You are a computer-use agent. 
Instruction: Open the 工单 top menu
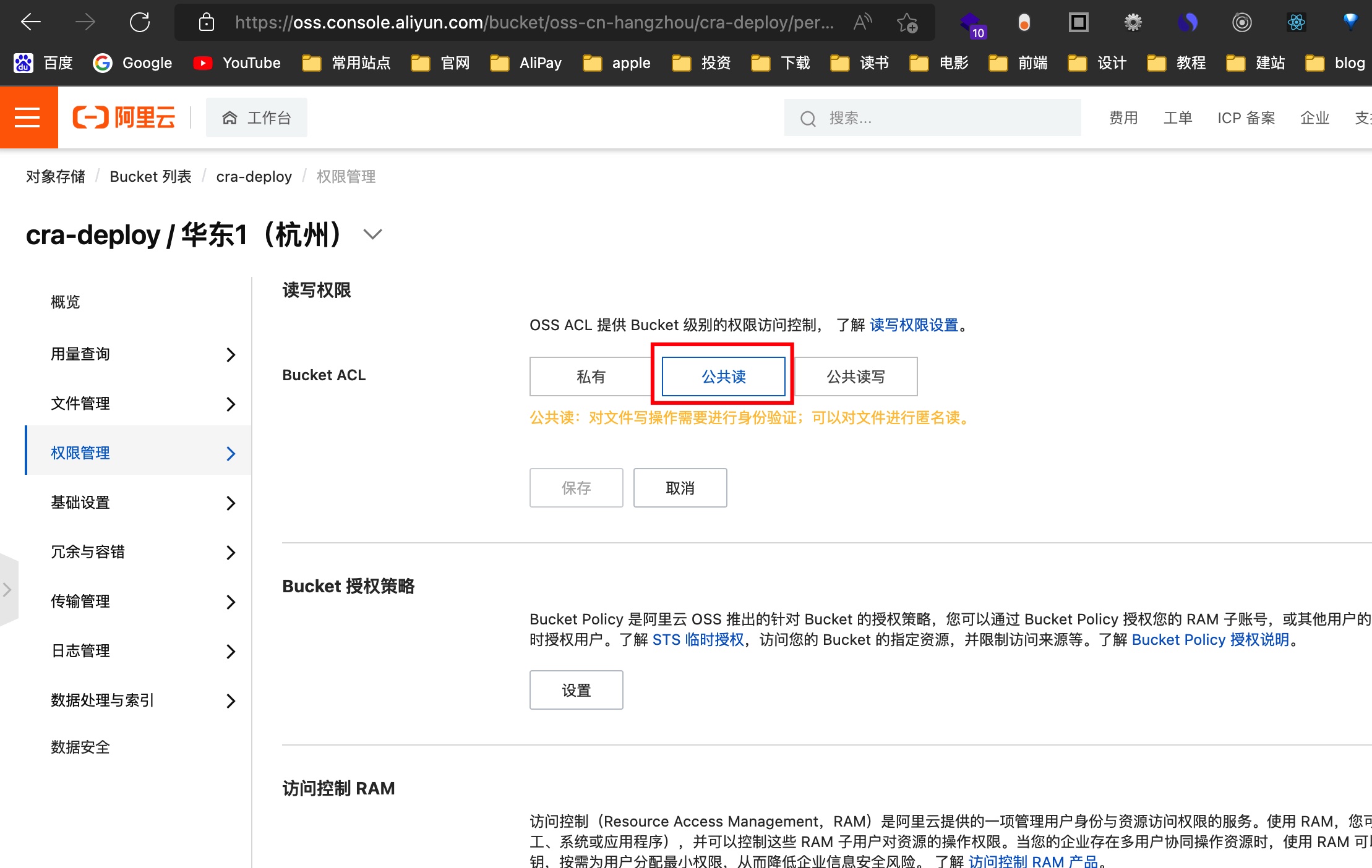point(1178,118)
